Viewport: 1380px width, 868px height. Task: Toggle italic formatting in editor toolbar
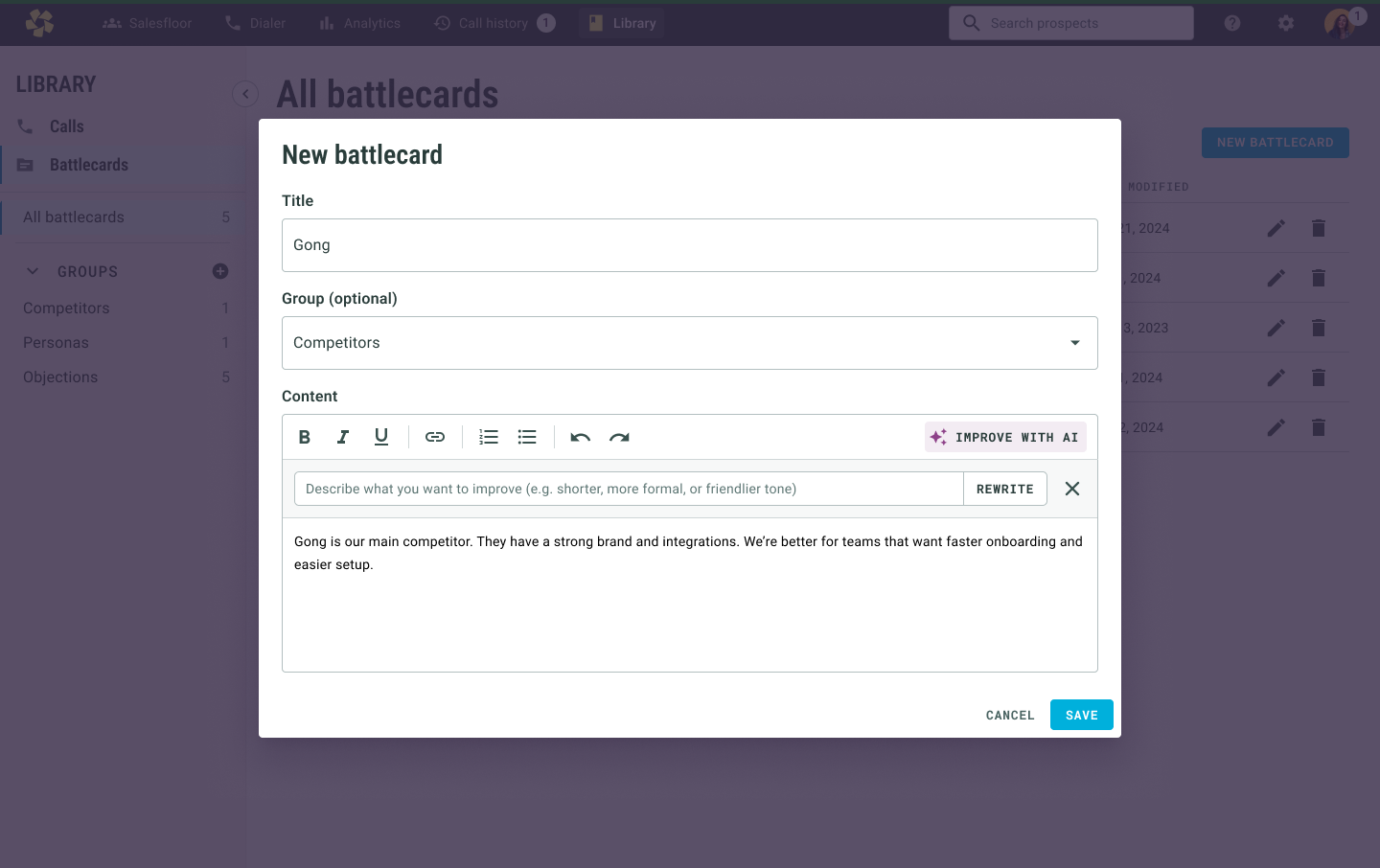click(343, 437)
